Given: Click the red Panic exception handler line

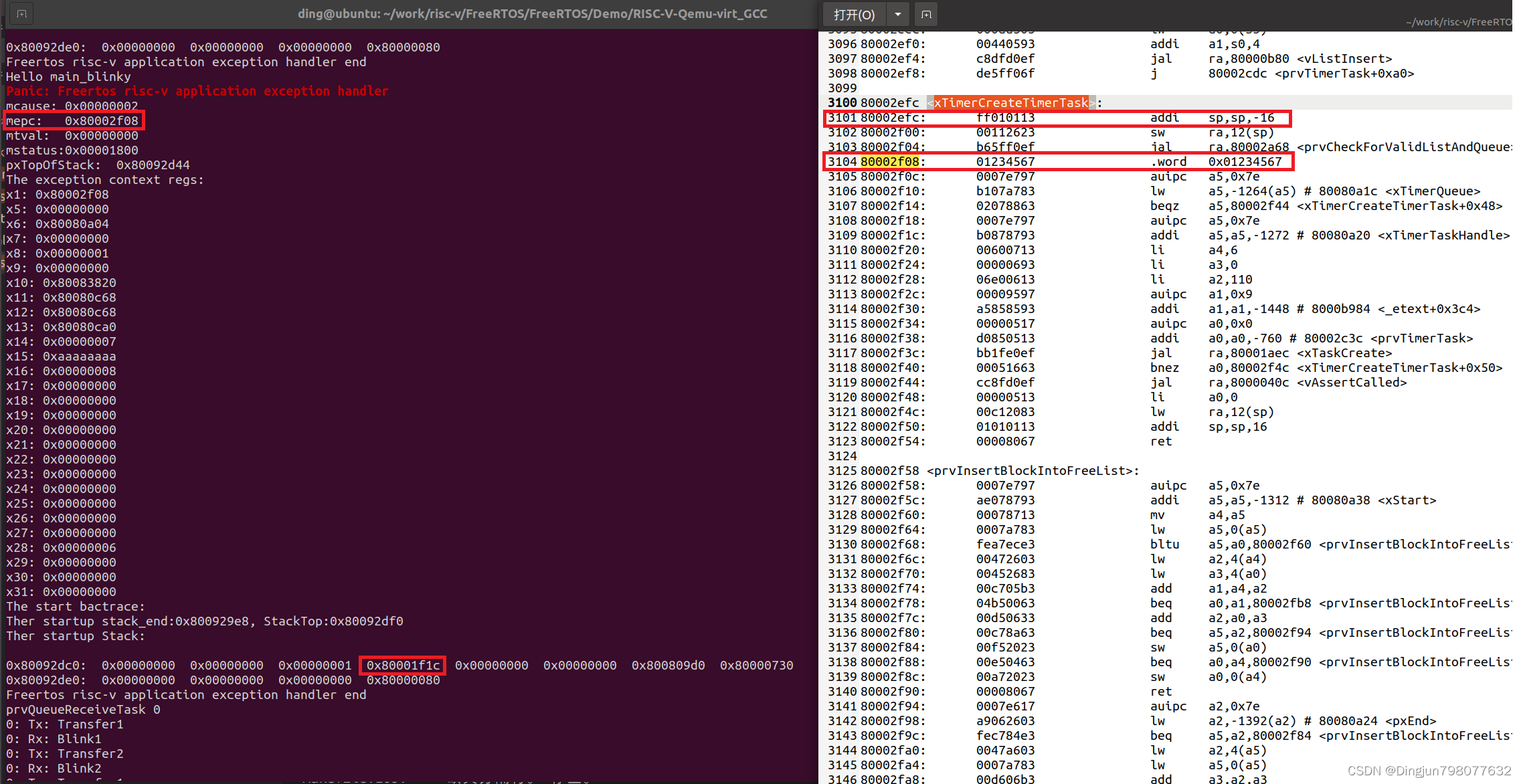Looking at the screenshot, I should [197, 92].
